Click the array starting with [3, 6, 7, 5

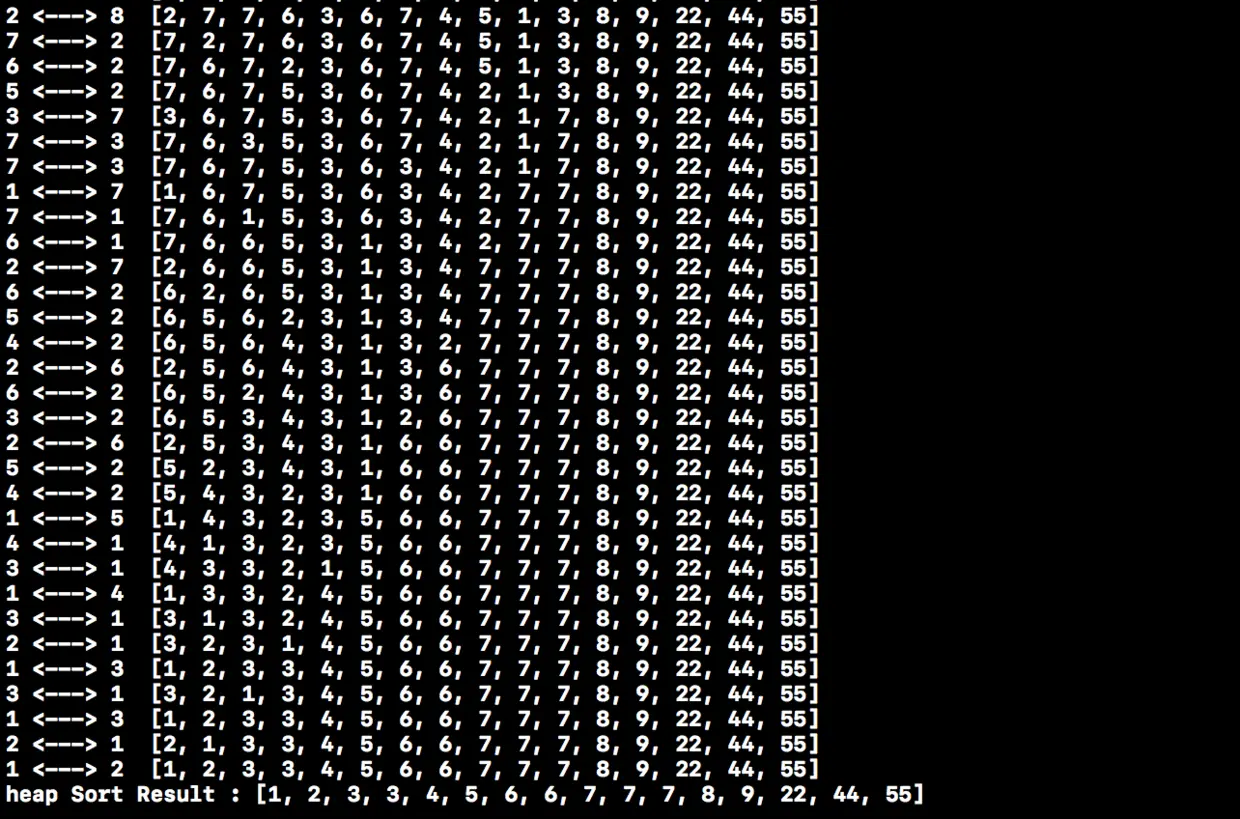point(485,116)
